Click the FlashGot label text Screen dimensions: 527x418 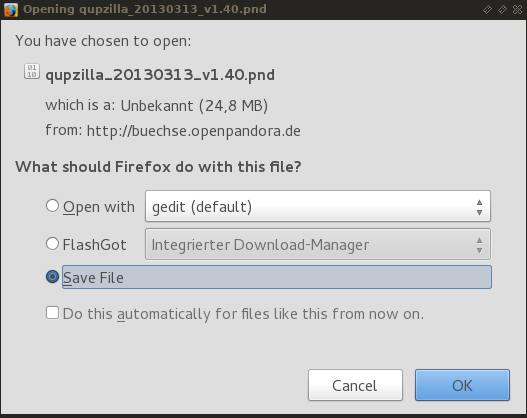tap(94, 245)
